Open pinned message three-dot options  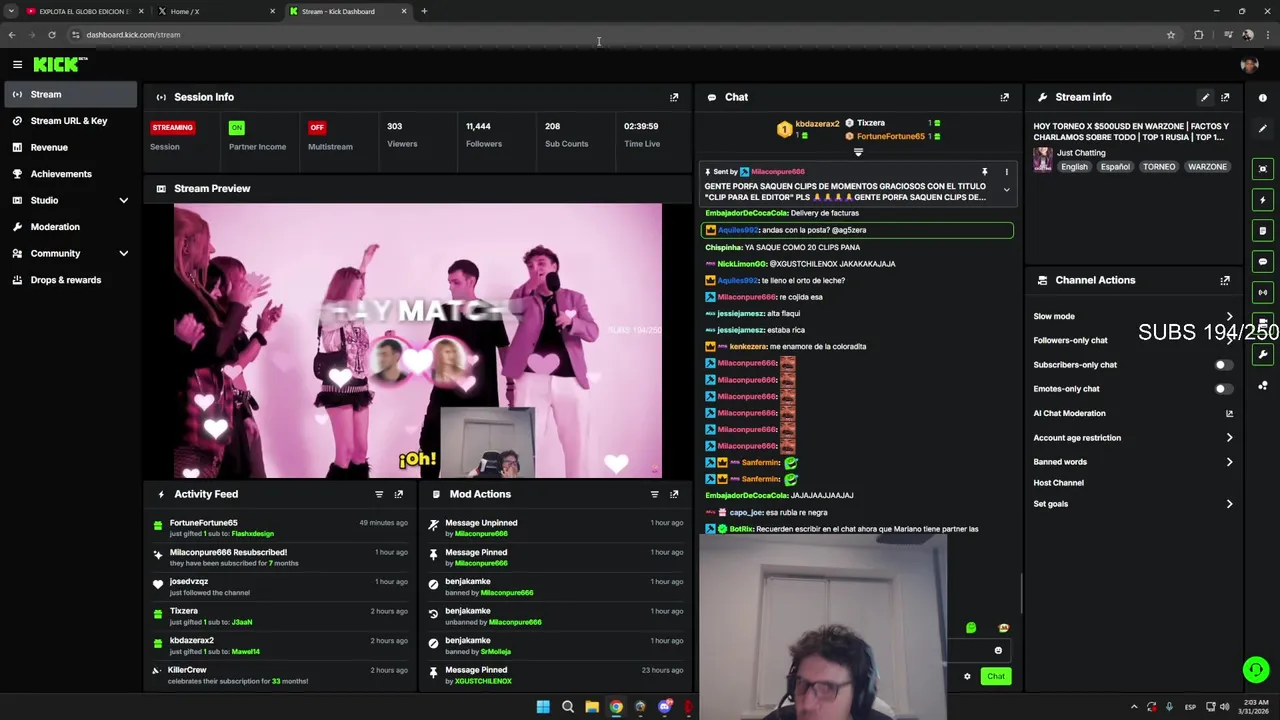coord(1006,172)
